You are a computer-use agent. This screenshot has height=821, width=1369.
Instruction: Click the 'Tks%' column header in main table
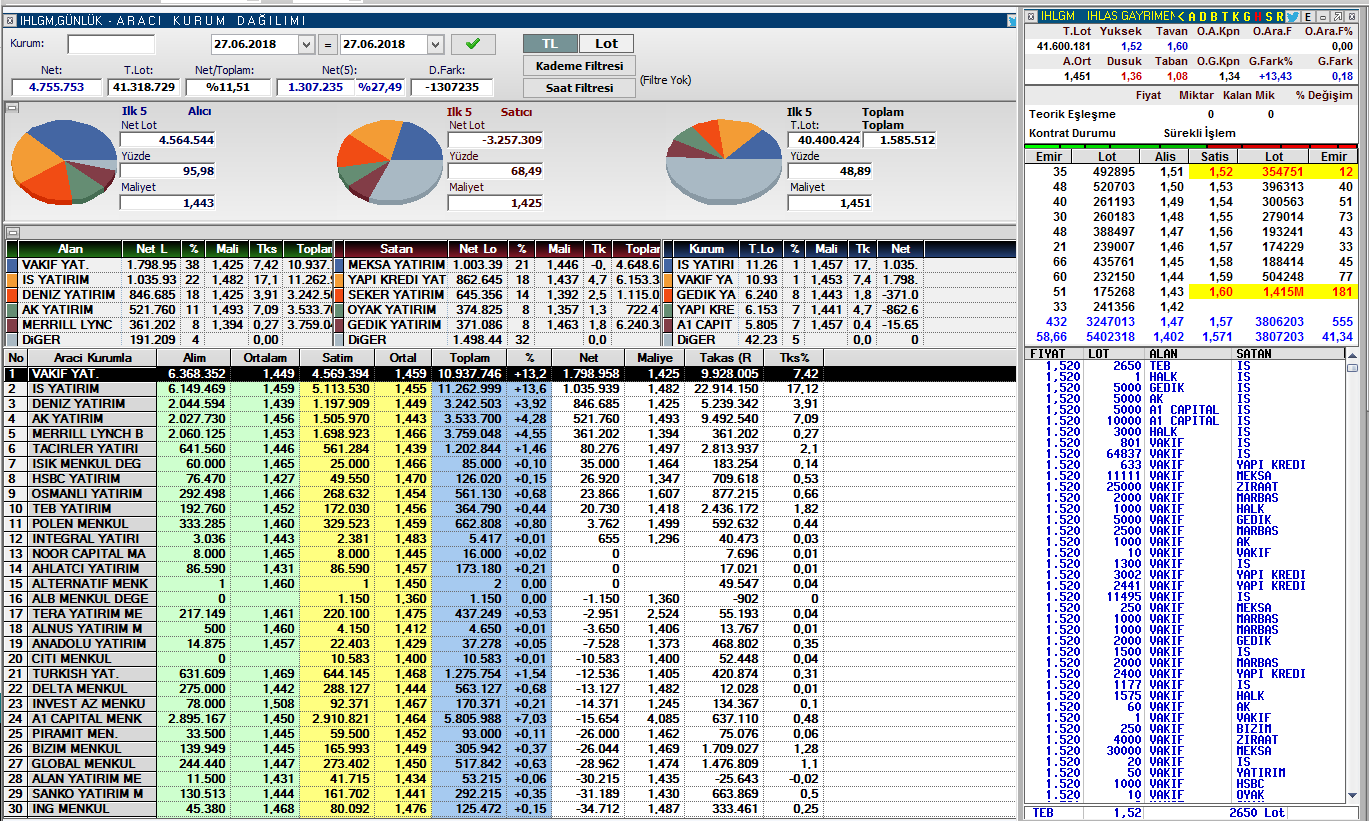tap(793, 358)
